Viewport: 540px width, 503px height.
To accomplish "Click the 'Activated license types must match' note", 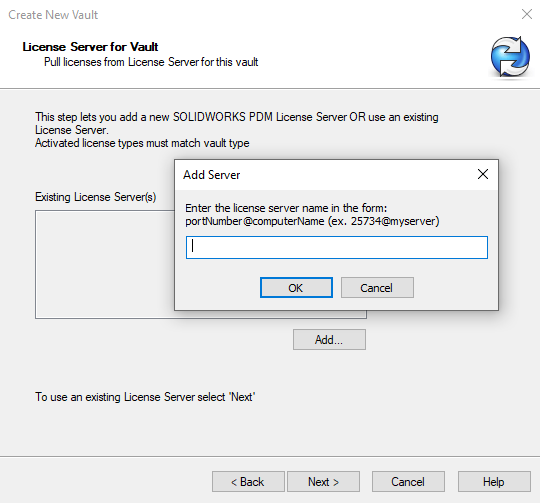I will click(x=142, y=143).
